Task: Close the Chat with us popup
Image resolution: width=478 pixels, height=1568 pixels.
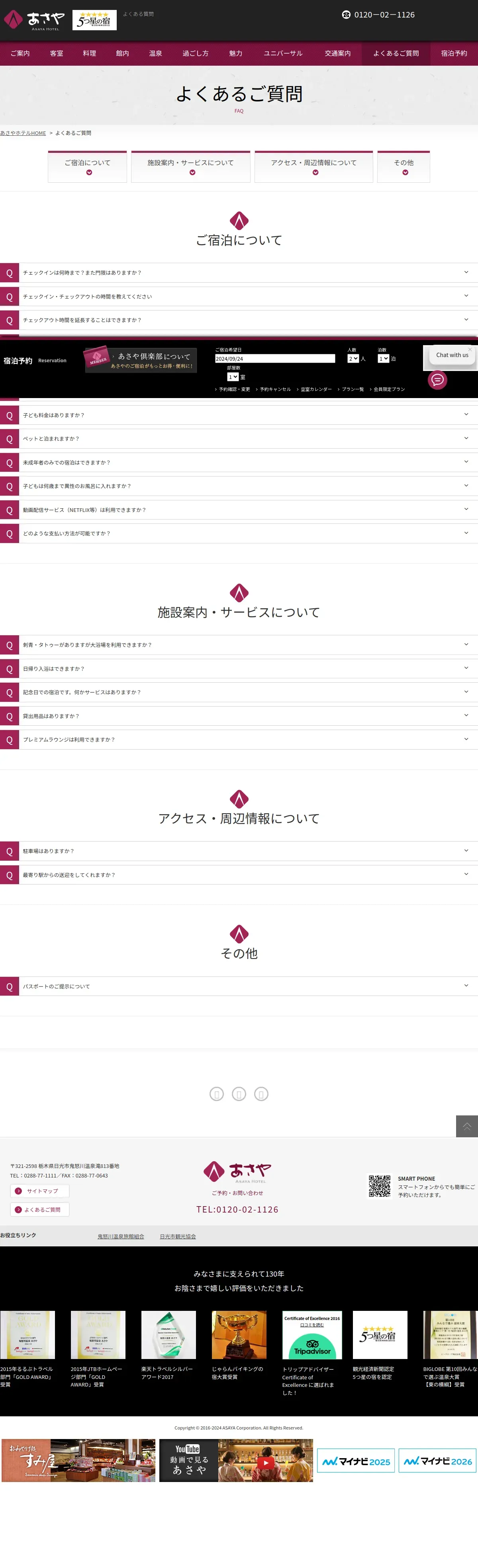Action: 470,349
